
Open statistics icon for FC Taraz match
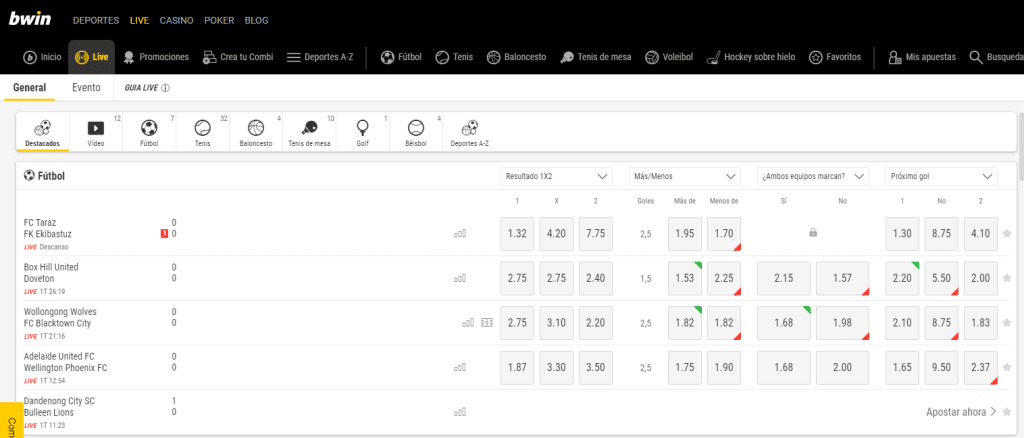(460, 233)
